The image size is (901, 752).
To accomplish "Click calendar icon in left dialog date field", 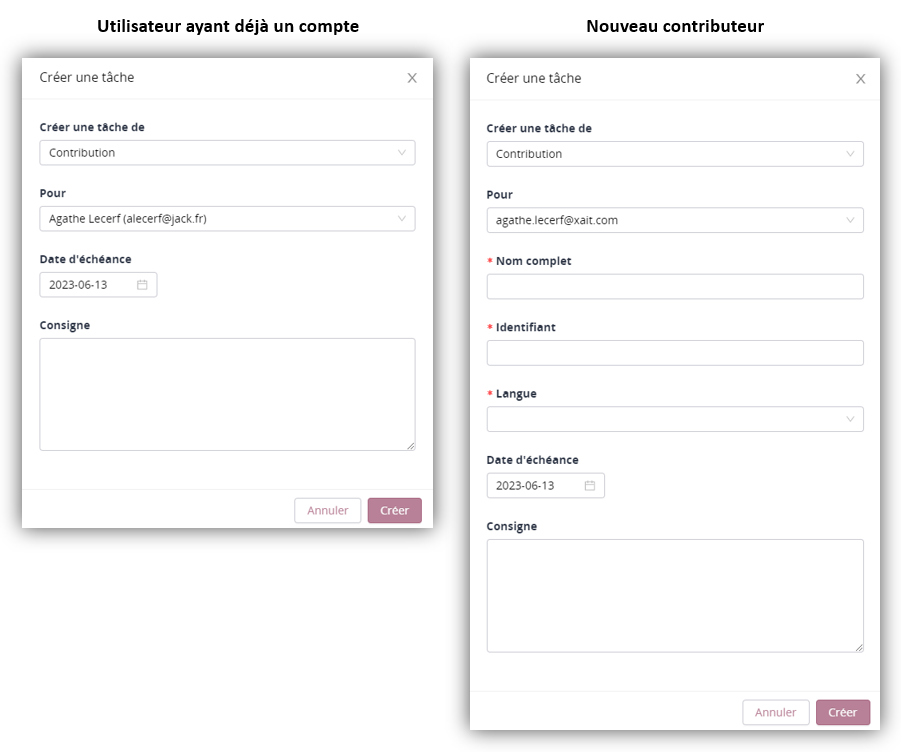I will point(142,285).
